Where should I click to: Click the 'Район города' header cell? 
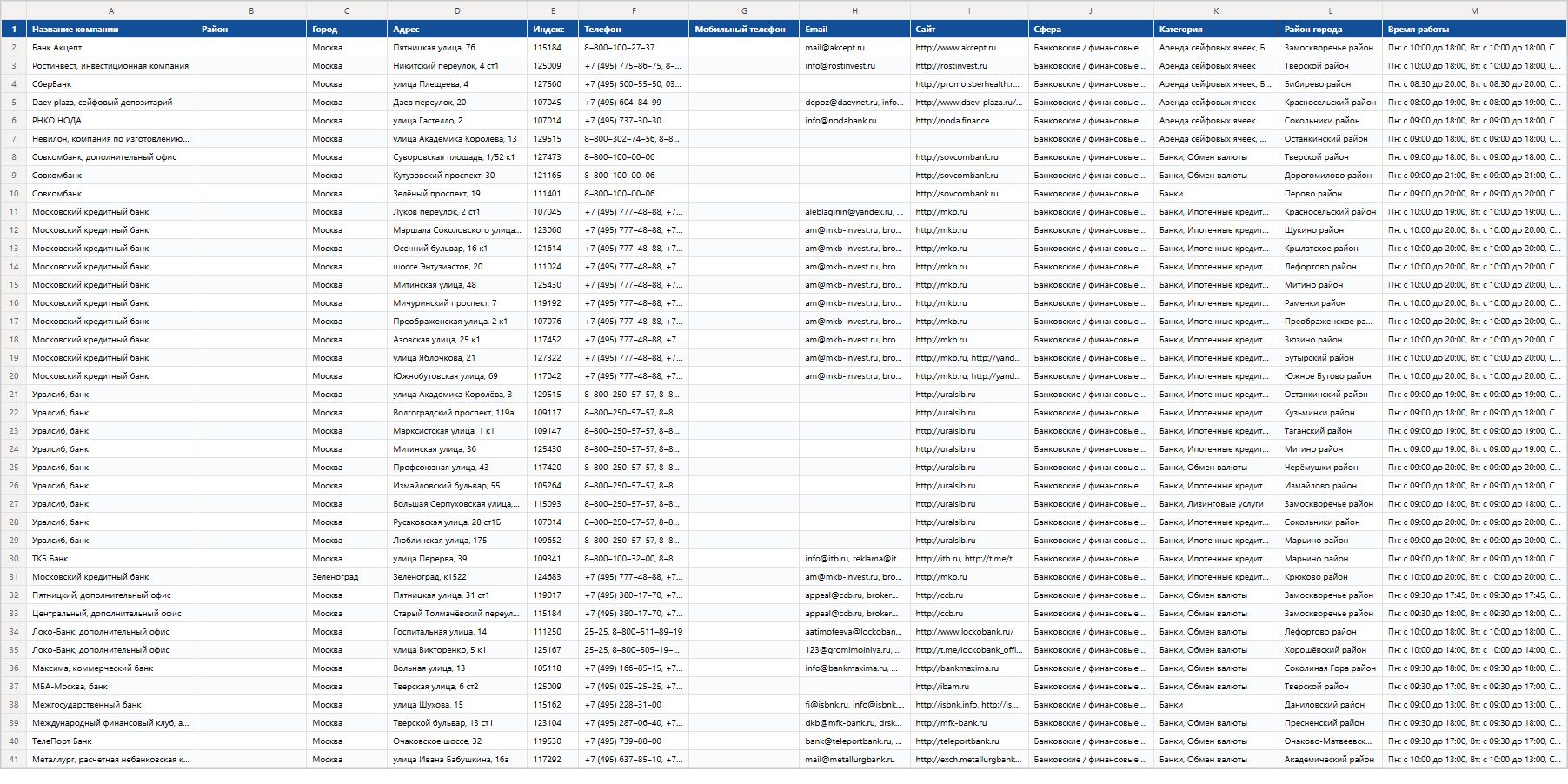click(1331, 30)
